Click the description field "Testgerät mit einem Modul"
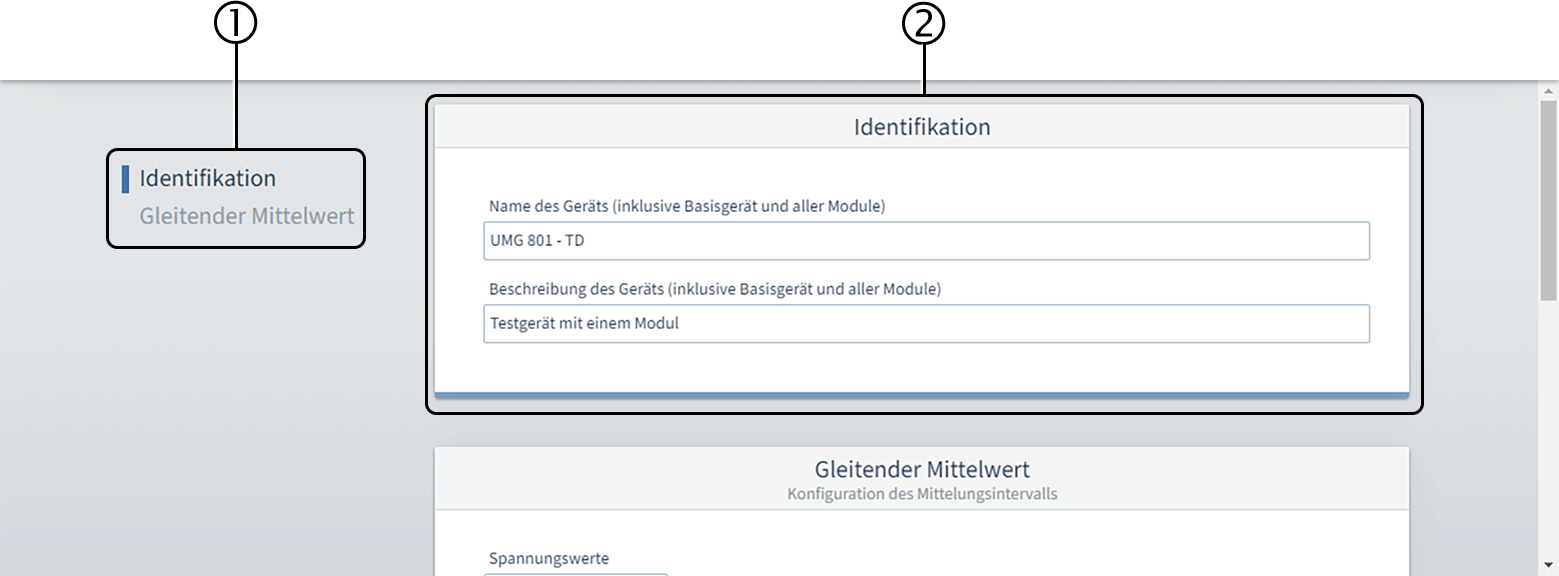The height and width of the screenshot is (576, 1559). 925,323
